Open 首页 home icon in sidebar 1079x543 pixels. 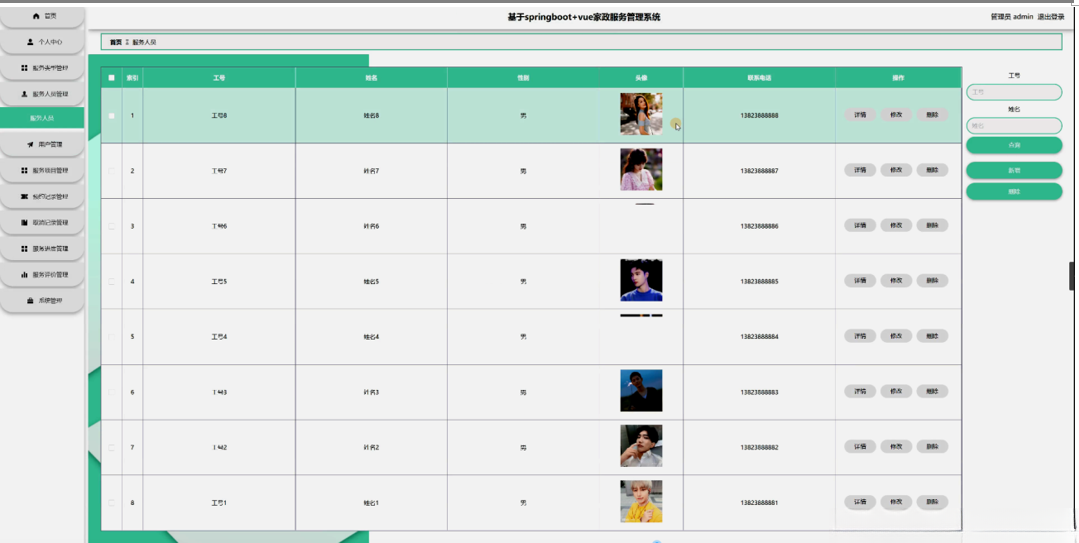pyautogui.click(x=43, y=16)
